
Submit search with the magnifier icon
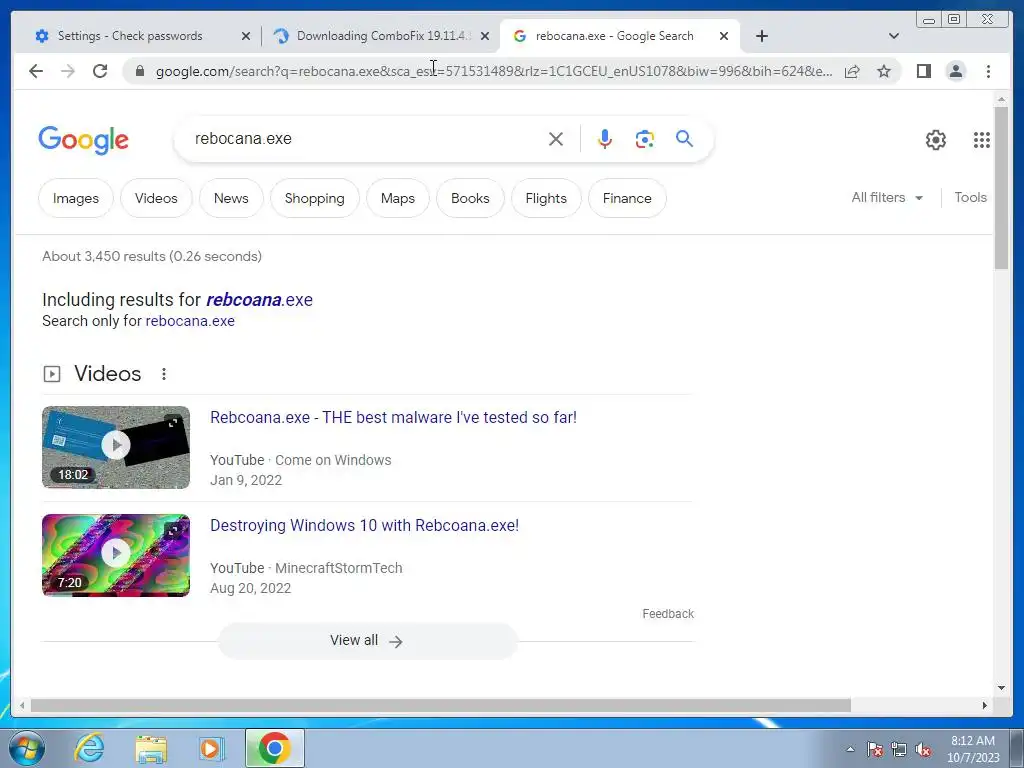(x=684, y=138)
